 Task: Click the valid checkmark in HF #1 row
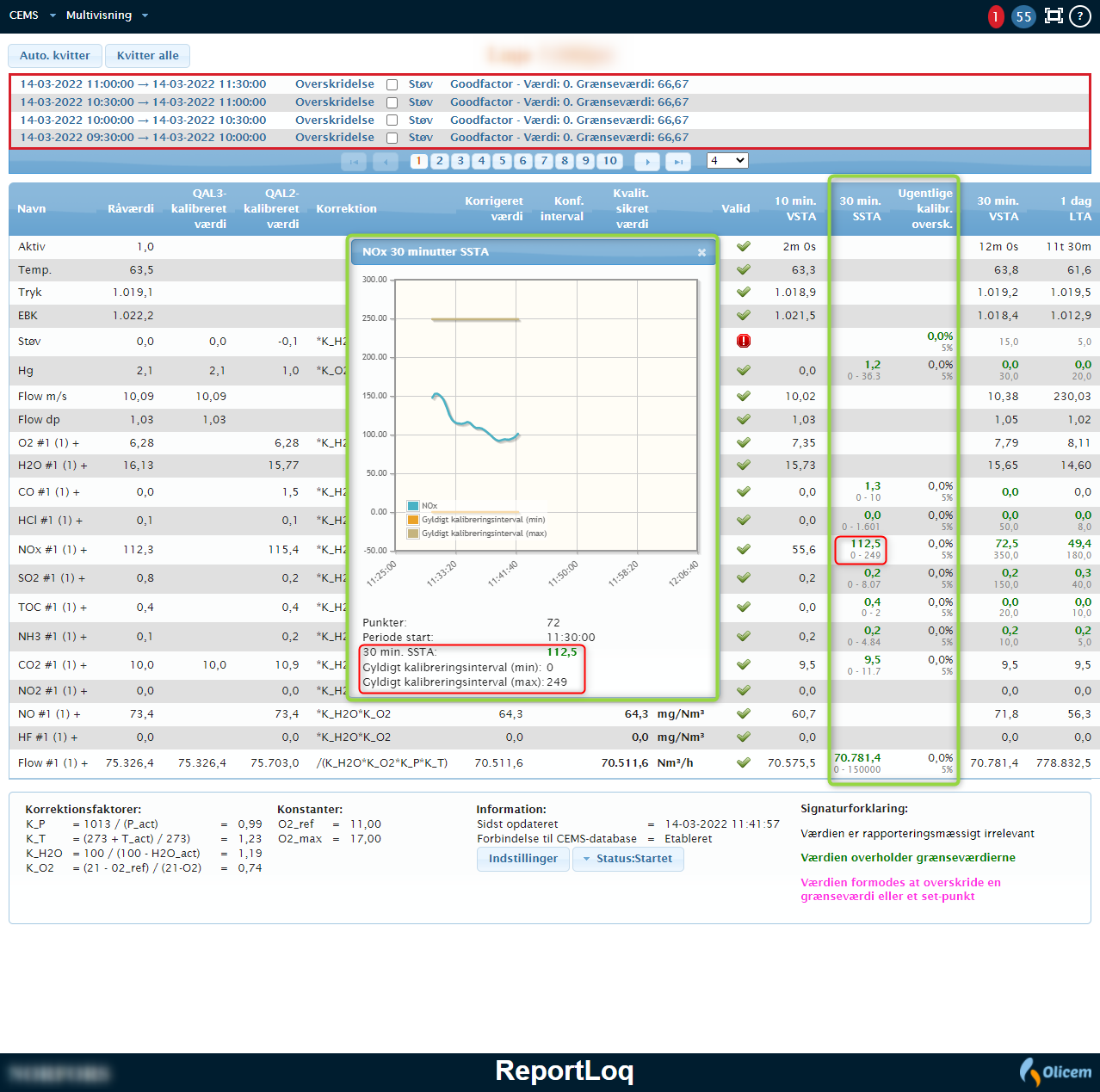coord(744,737)
